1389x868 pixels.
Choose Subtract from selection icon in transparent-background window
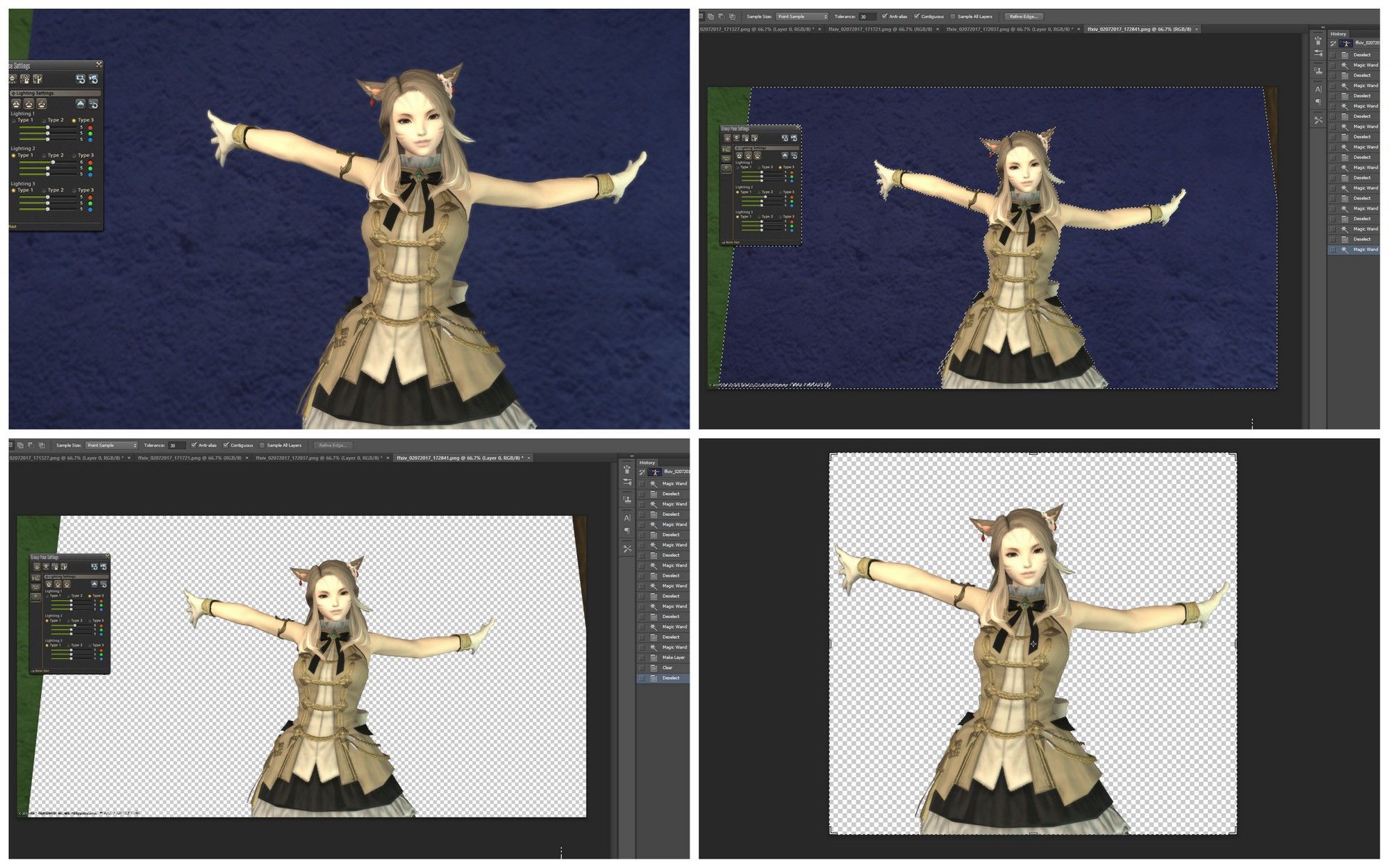pos(31,445)
